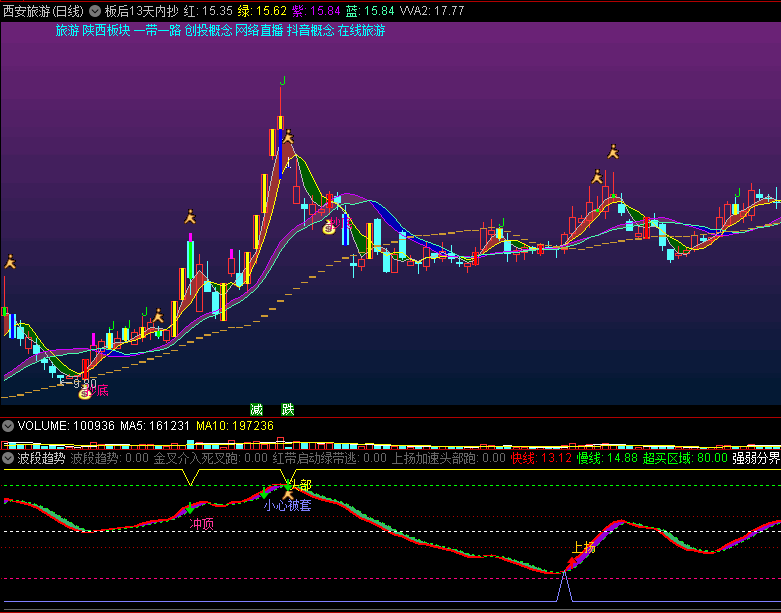Click the highest running-man icon on right side
781x613 pixels.
pos(613,152)
